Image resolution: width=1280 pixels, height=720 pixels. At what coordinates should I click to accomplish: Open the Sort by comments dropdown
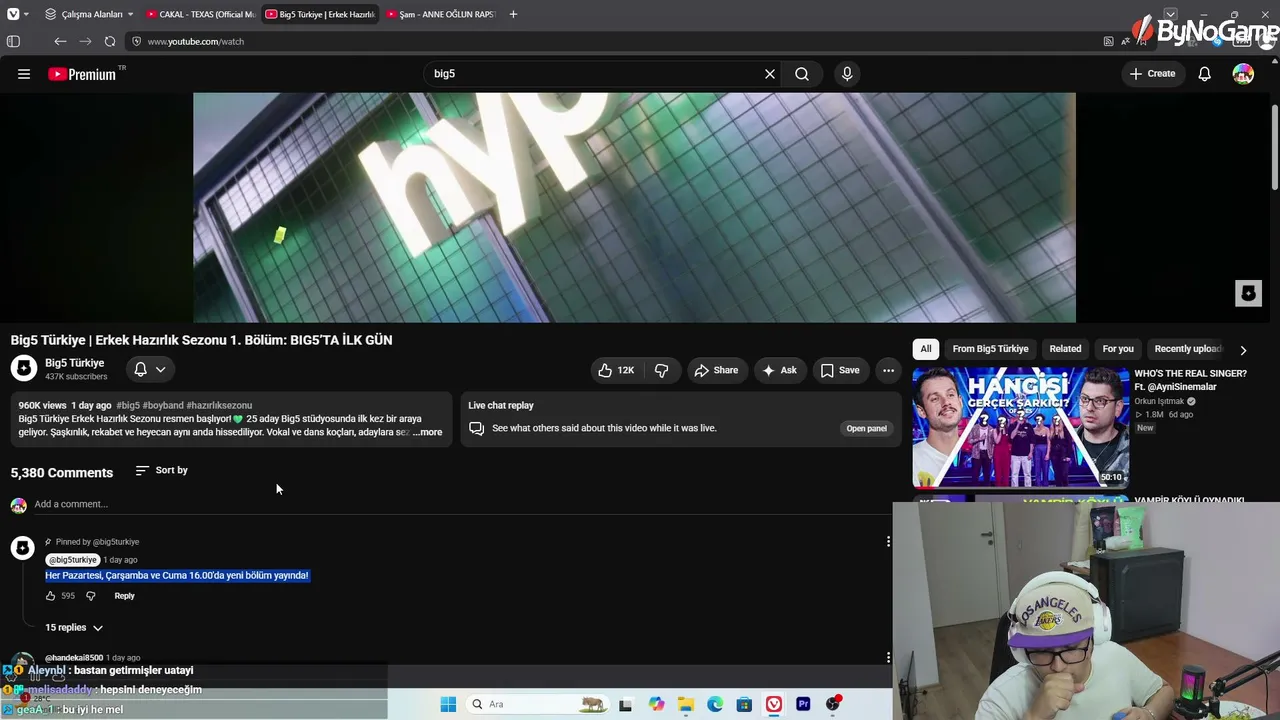tap(161, 470)
